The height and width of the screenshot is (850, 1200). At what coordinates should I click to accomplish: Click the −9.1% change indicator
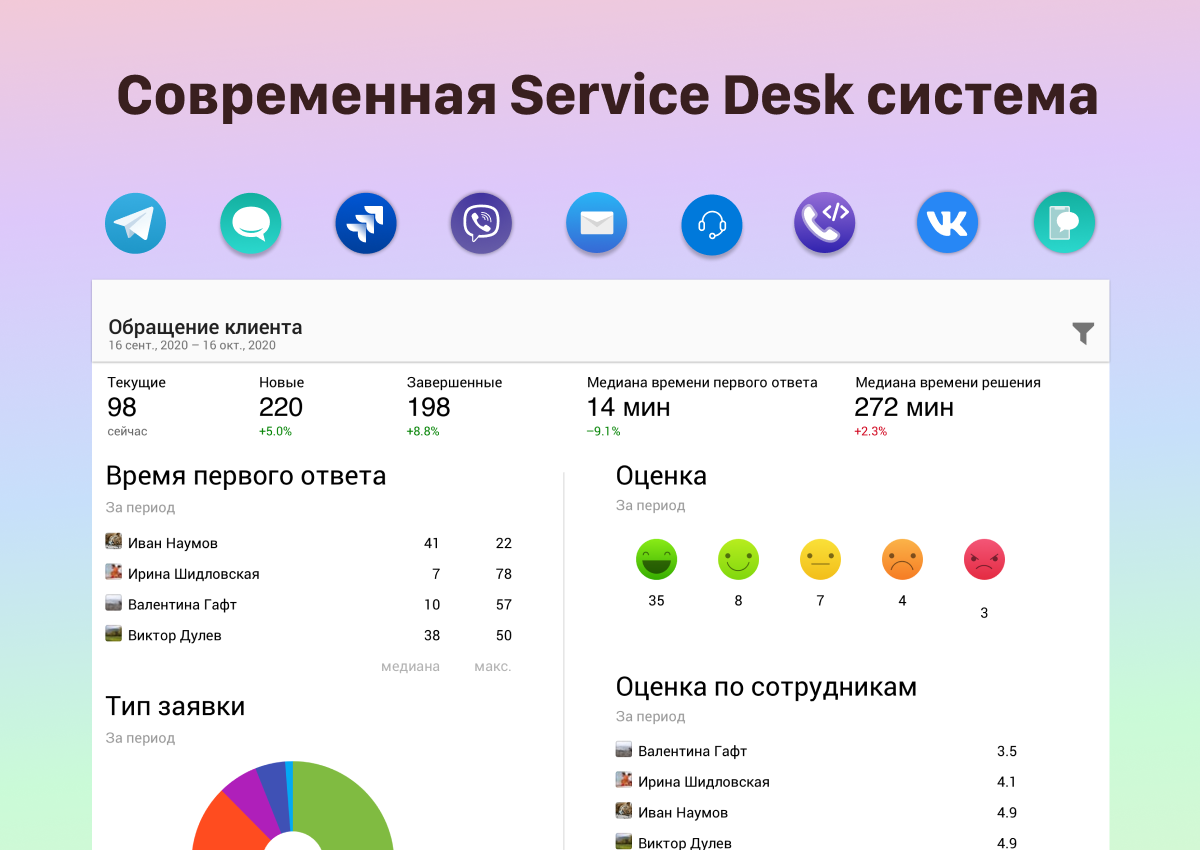[x=604, y=432]
